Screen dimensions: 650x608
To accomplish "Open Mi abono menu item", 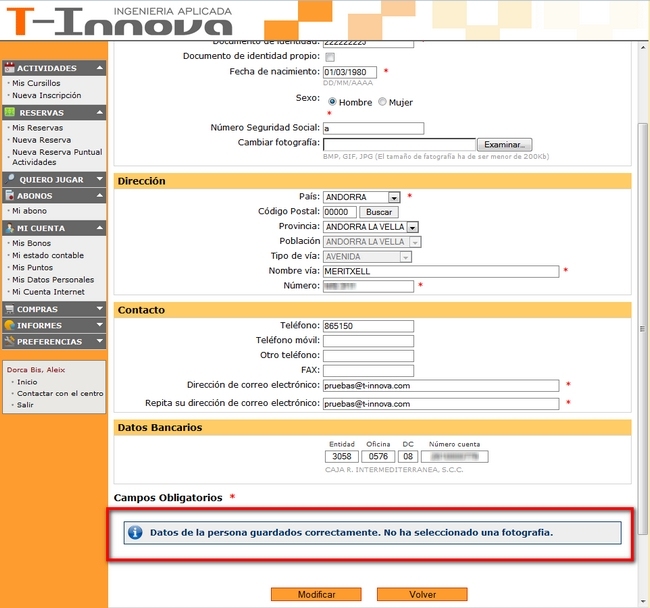I will coord(29,211).
